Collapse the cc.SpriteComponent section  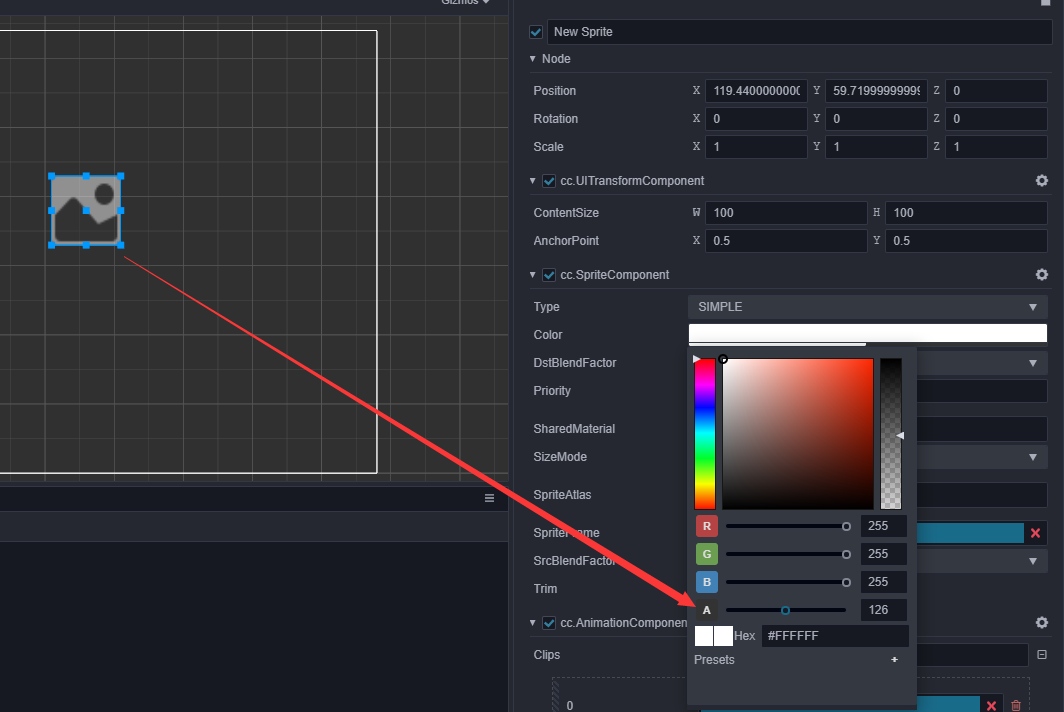(533, 274)
